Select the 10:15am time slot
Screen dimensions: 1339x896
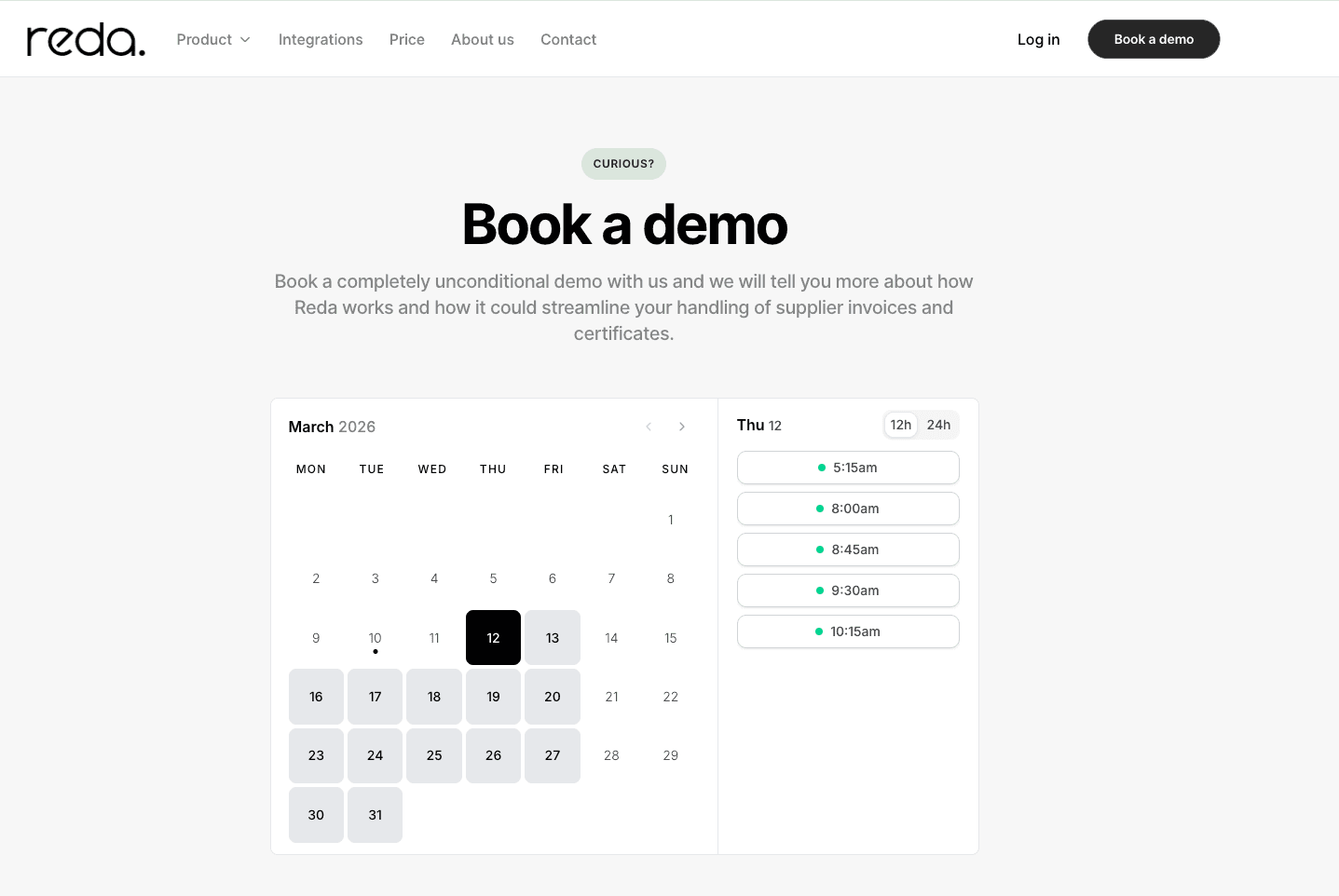[848, 631]
